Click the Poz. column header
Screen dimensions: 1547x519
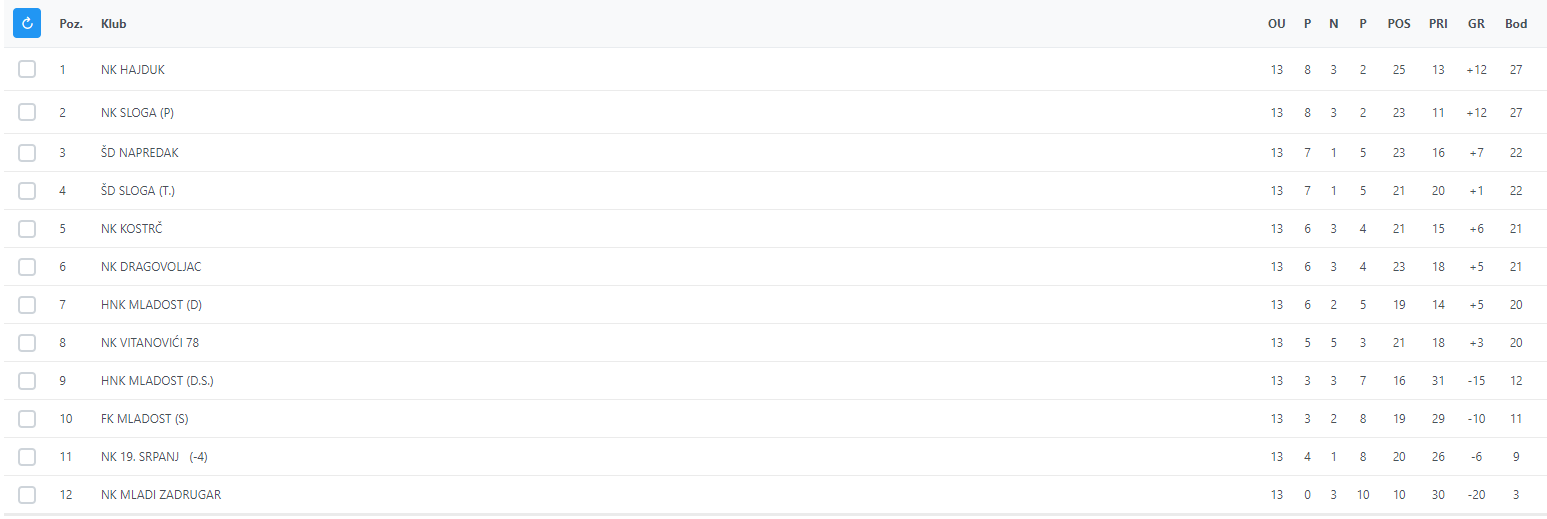(x=71, y=24)
